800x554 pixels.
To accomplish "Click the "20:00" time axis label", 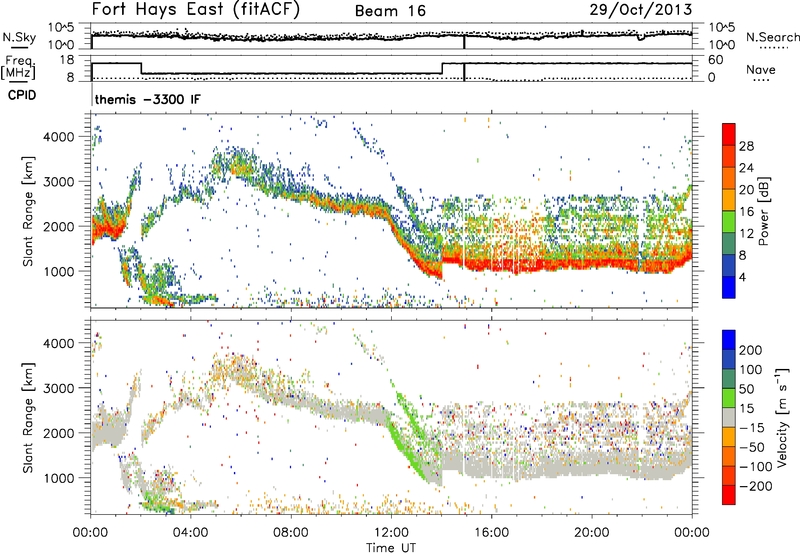I will coord(592,533).
